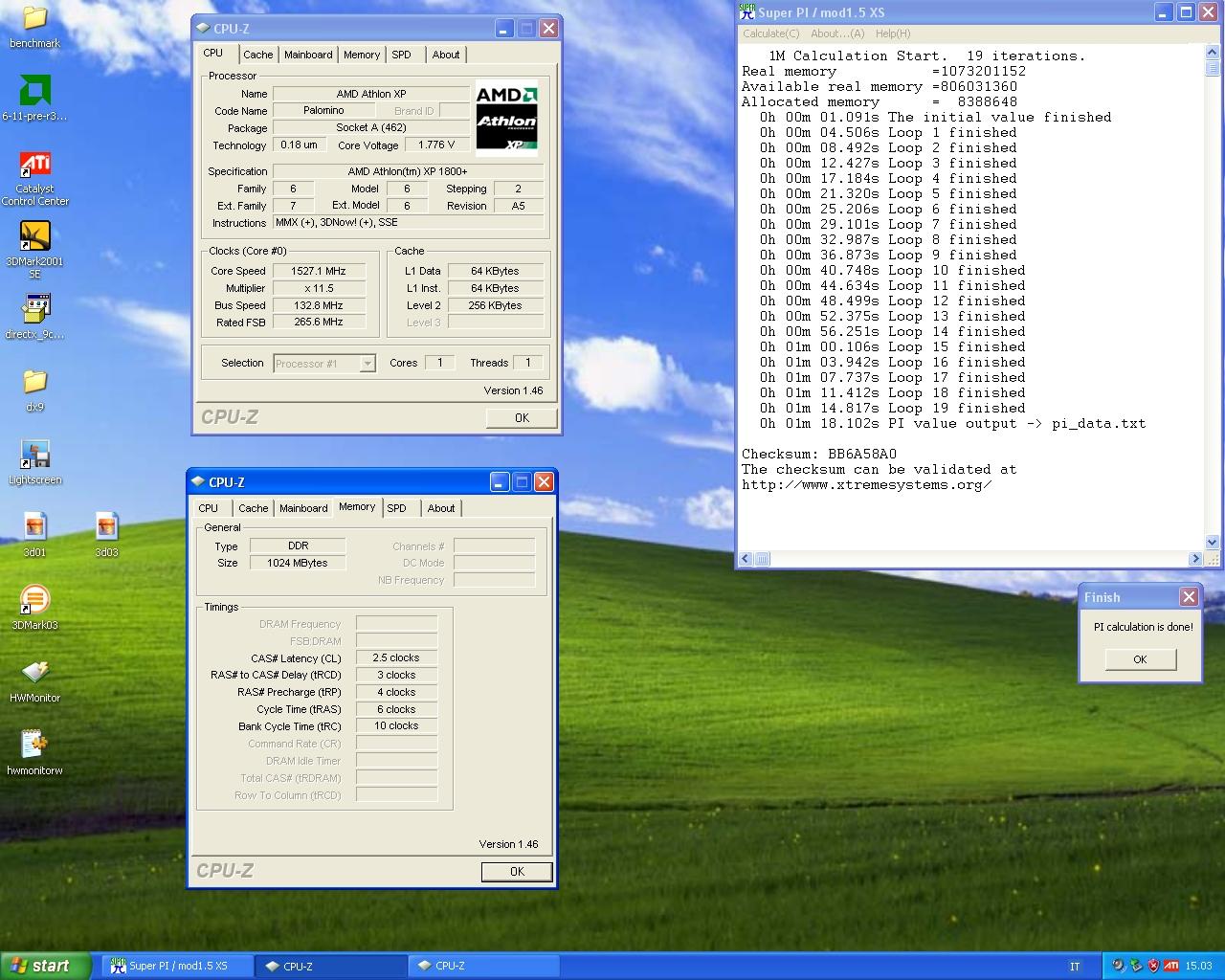Switch to Mainboard tab in lower CPU-Z

[x=303, y=508]
